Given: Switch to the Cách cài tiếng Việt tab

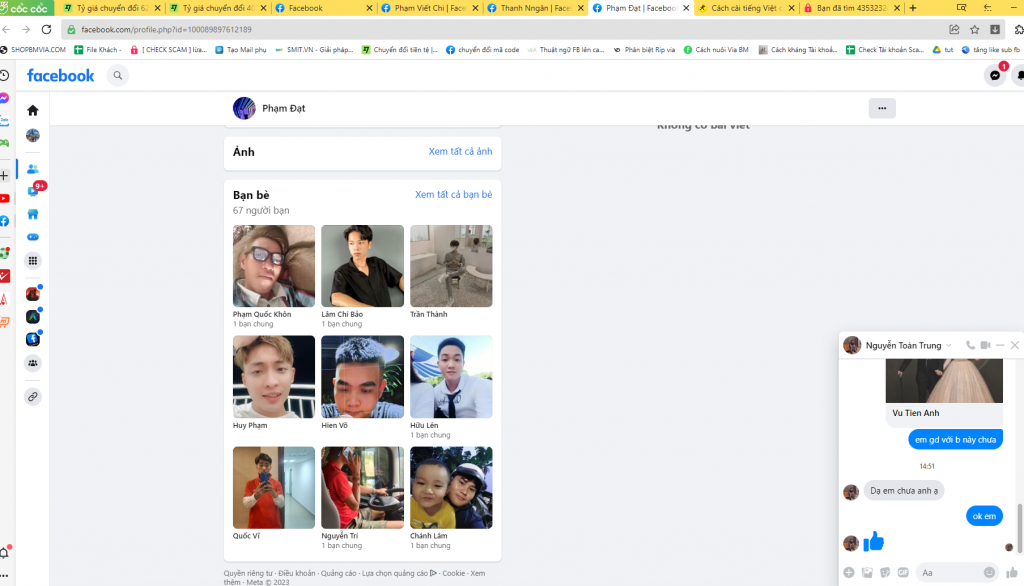Looking at the screenshot, I should point(746,8).
